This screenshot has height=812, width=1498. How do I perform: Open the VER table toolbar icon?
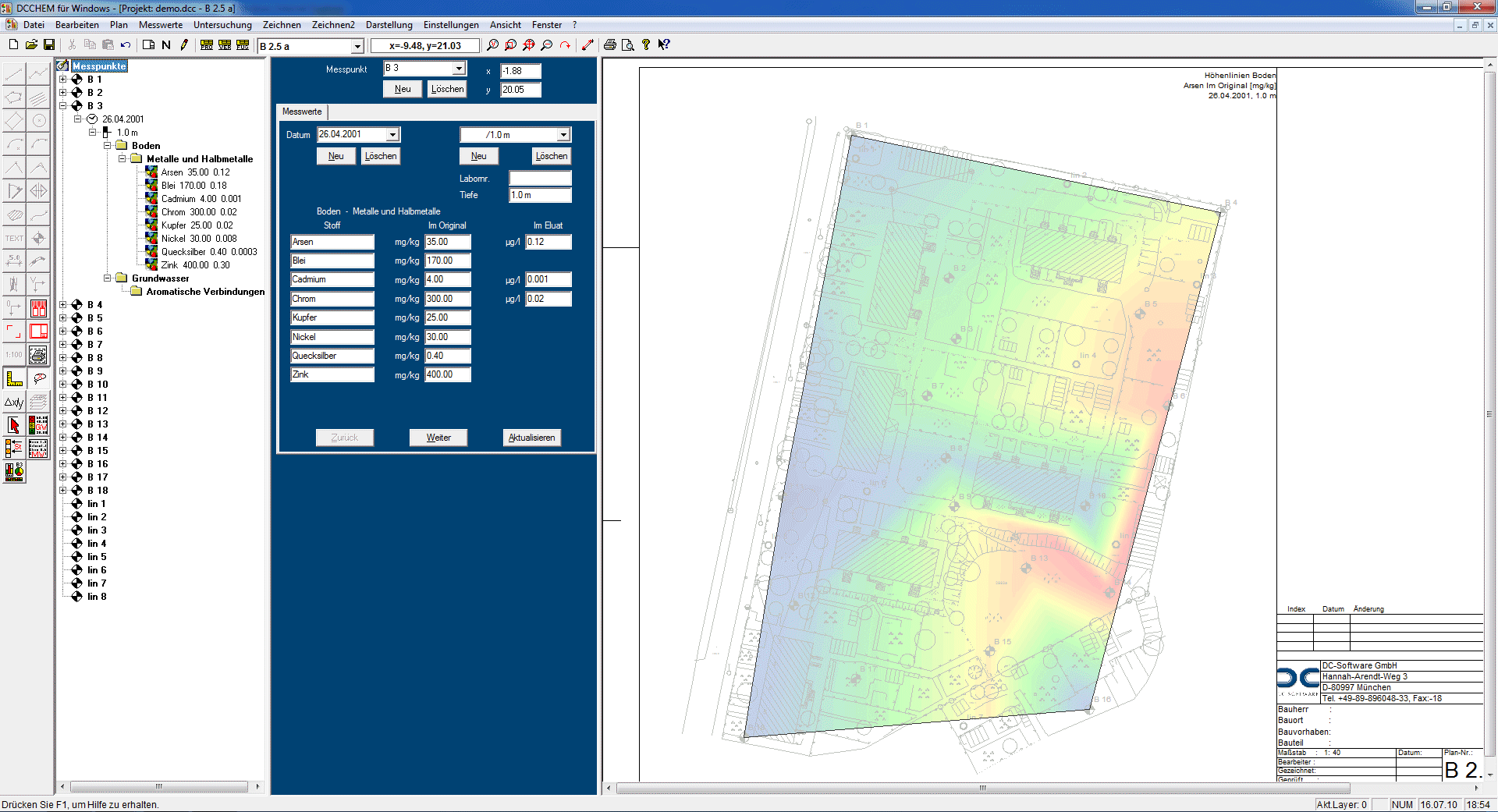(225, 45)
